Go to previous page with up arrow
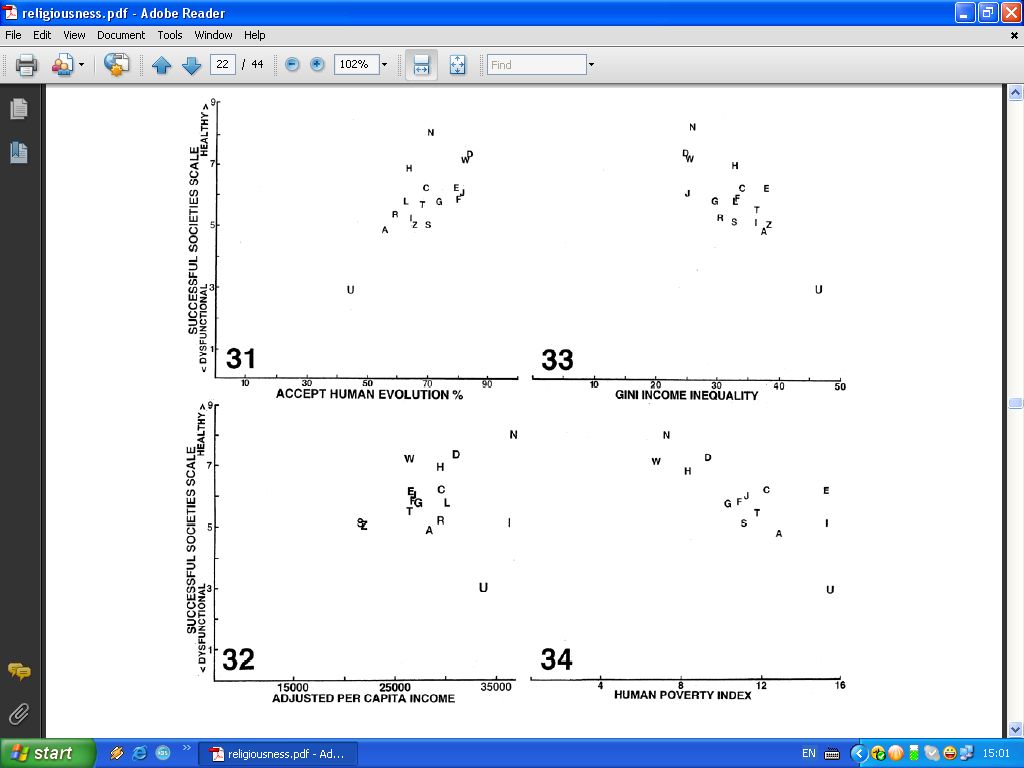Image resolution: width=1024 pixels, height=768 pixels. click(x=162, y=65)
